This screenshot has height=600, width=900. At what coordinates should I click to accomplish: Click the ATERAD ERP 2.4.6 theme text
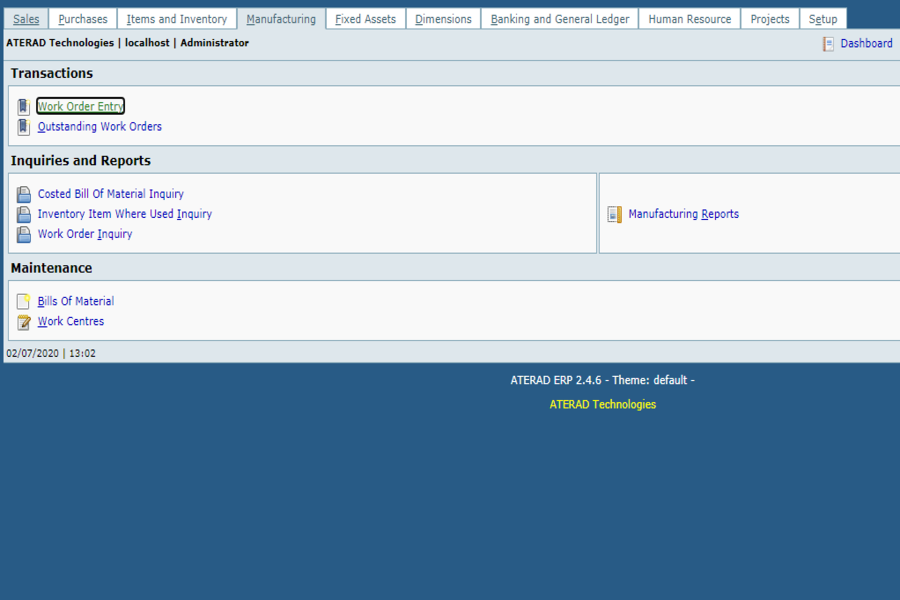click(x=603, y=380)
